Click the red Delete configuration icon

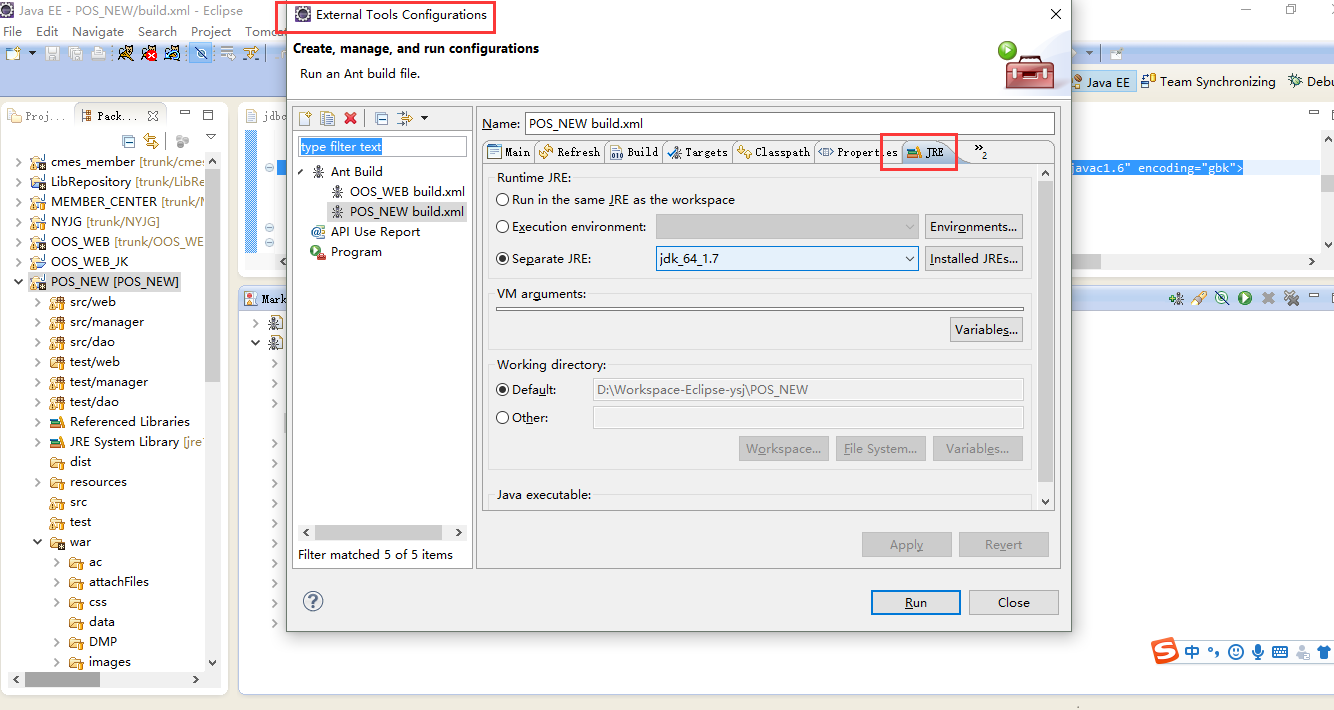[x=350, y=118]
